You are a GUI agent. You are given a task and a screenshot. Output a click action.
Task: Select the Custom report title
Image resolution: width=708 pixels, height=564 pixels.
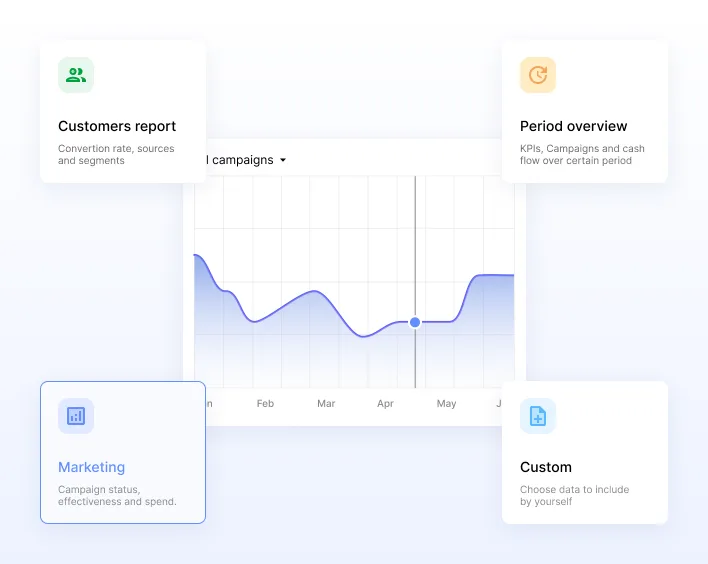tap(546, 467)
